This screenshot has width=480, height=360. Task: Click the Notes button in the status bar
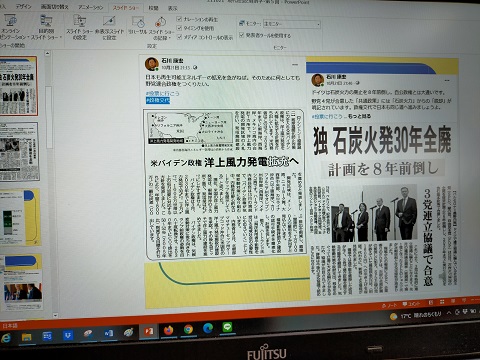389,305
